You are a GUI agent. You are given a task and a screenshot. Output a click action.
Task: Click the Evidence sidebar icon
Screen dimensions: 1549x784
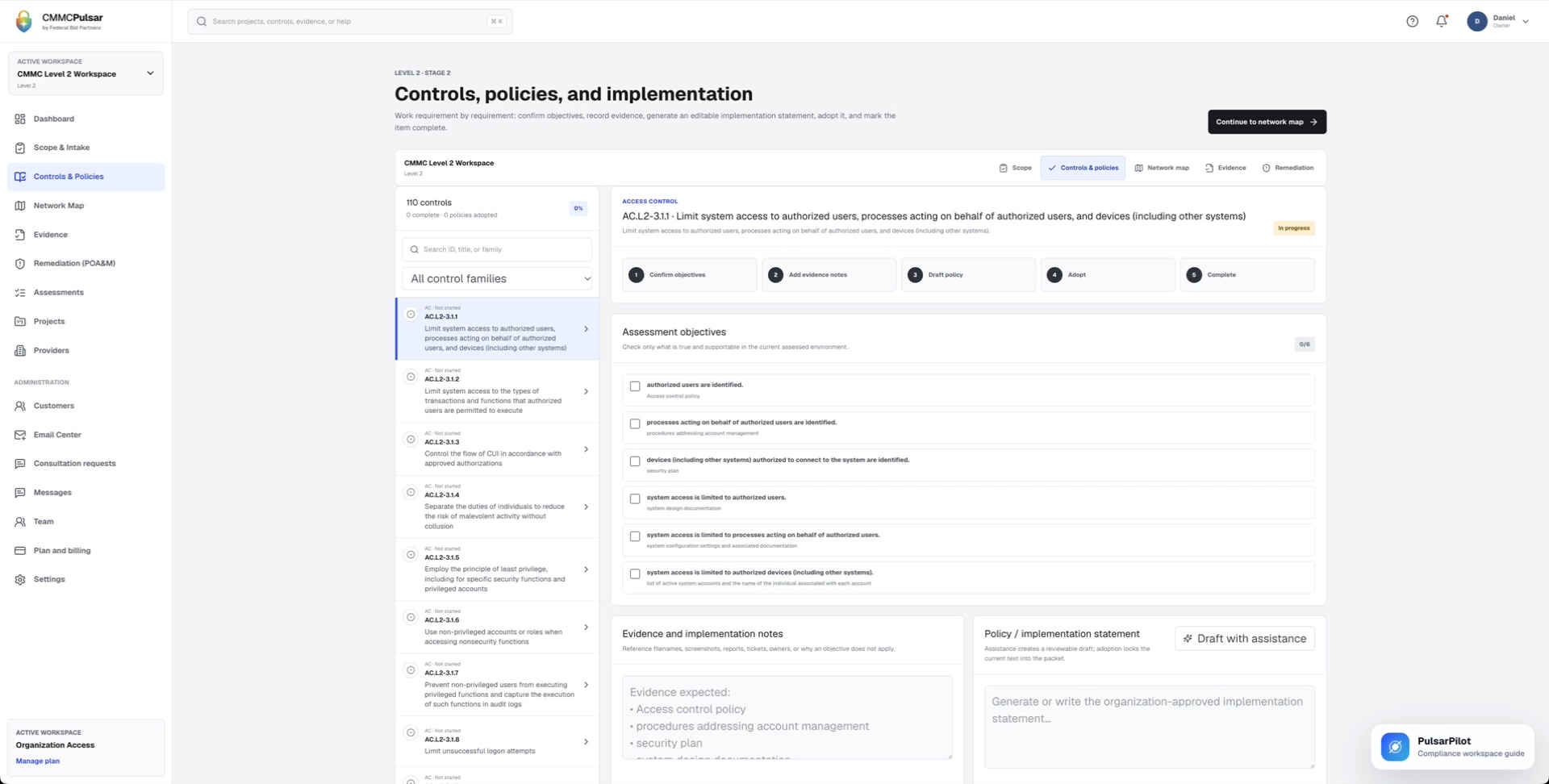coord(20,235)
